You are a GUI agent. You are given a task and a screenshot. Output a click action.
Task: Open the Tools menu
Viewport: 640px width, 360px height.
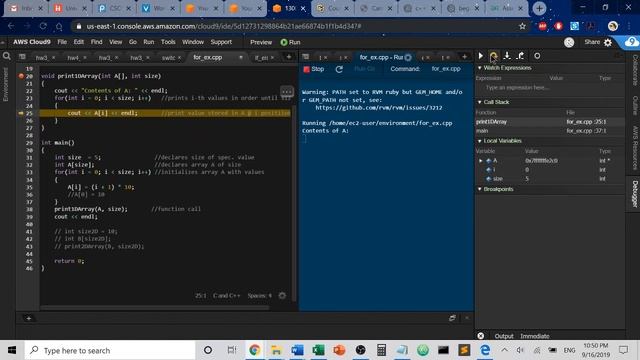pos(168,42)
